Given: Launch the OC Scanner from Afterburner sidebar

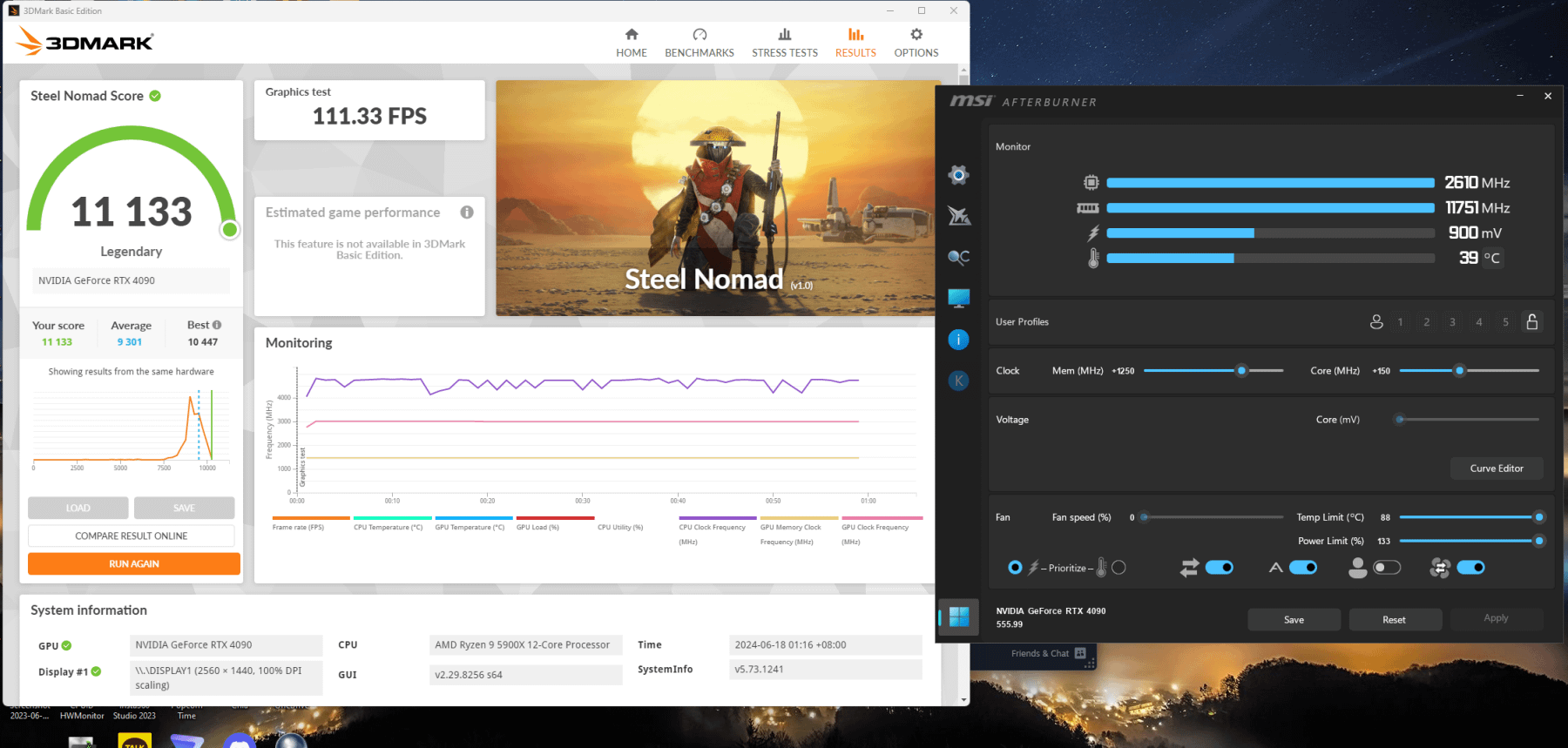Looking at the screenshot, I should coord(958,257).
